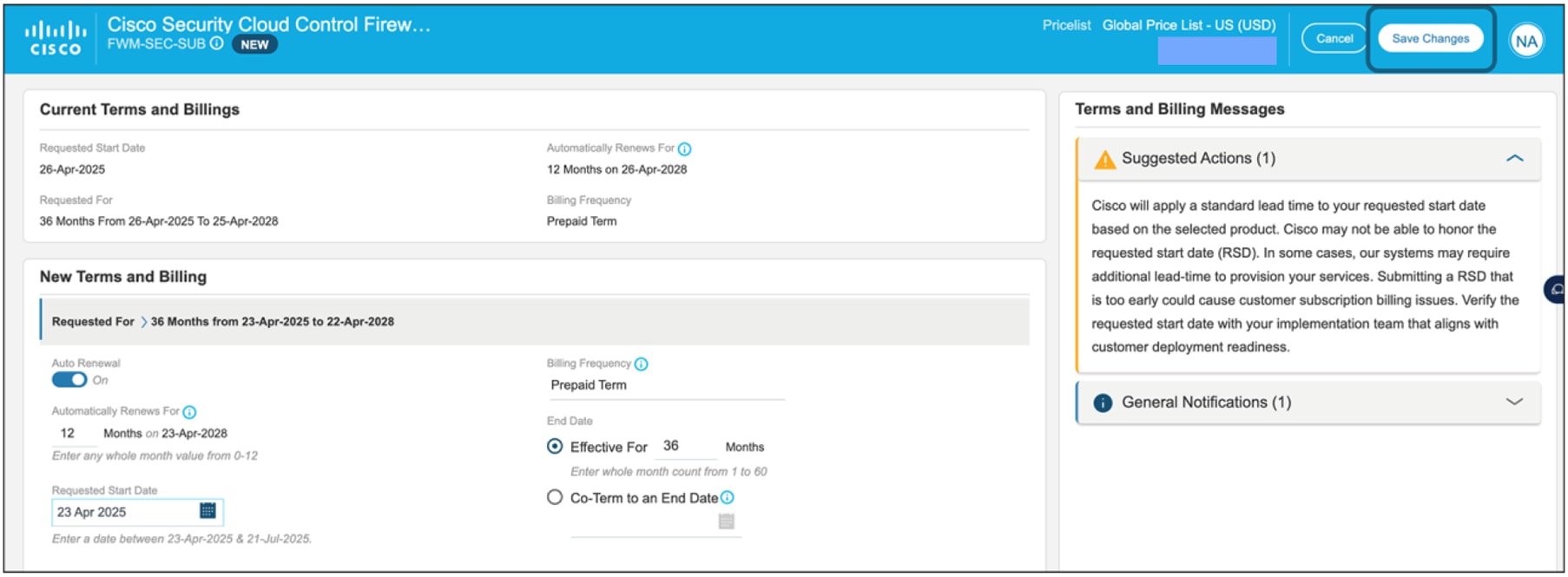Click the info circle in General Notifications

(x=1103, y=403)
